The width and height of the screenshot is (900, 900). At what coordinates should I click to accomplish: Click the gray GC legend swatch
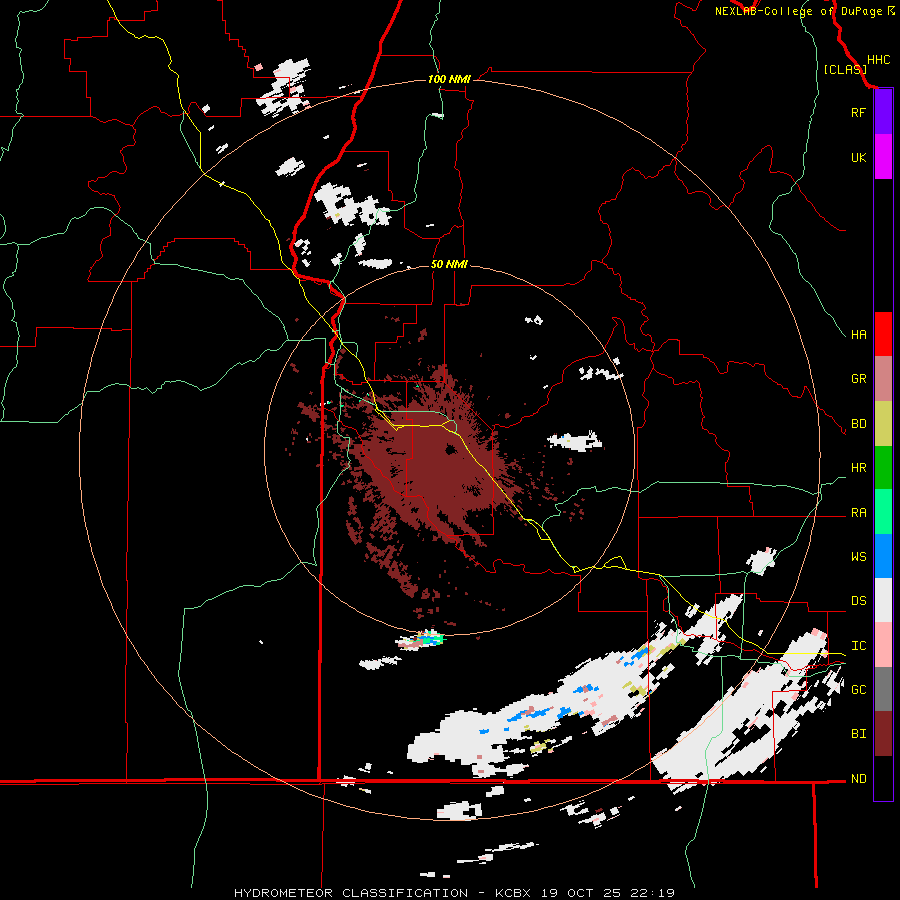(x=883, y=689)
